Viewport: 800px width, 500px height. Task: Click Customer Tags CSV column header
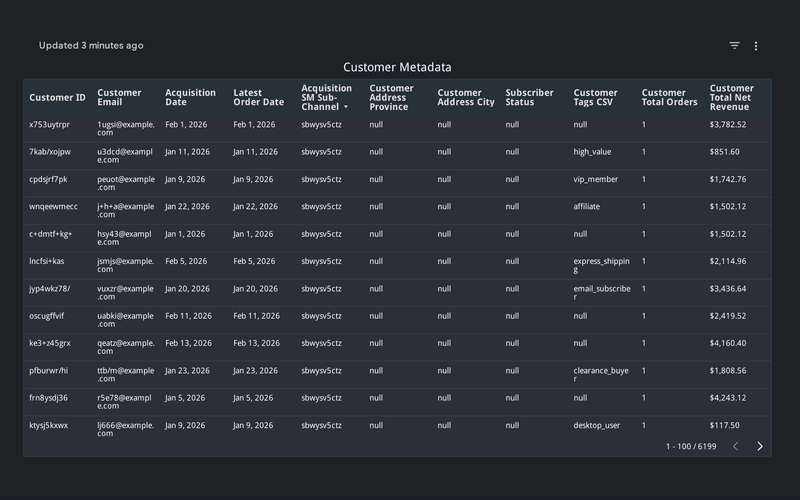[x=595, y=98]
